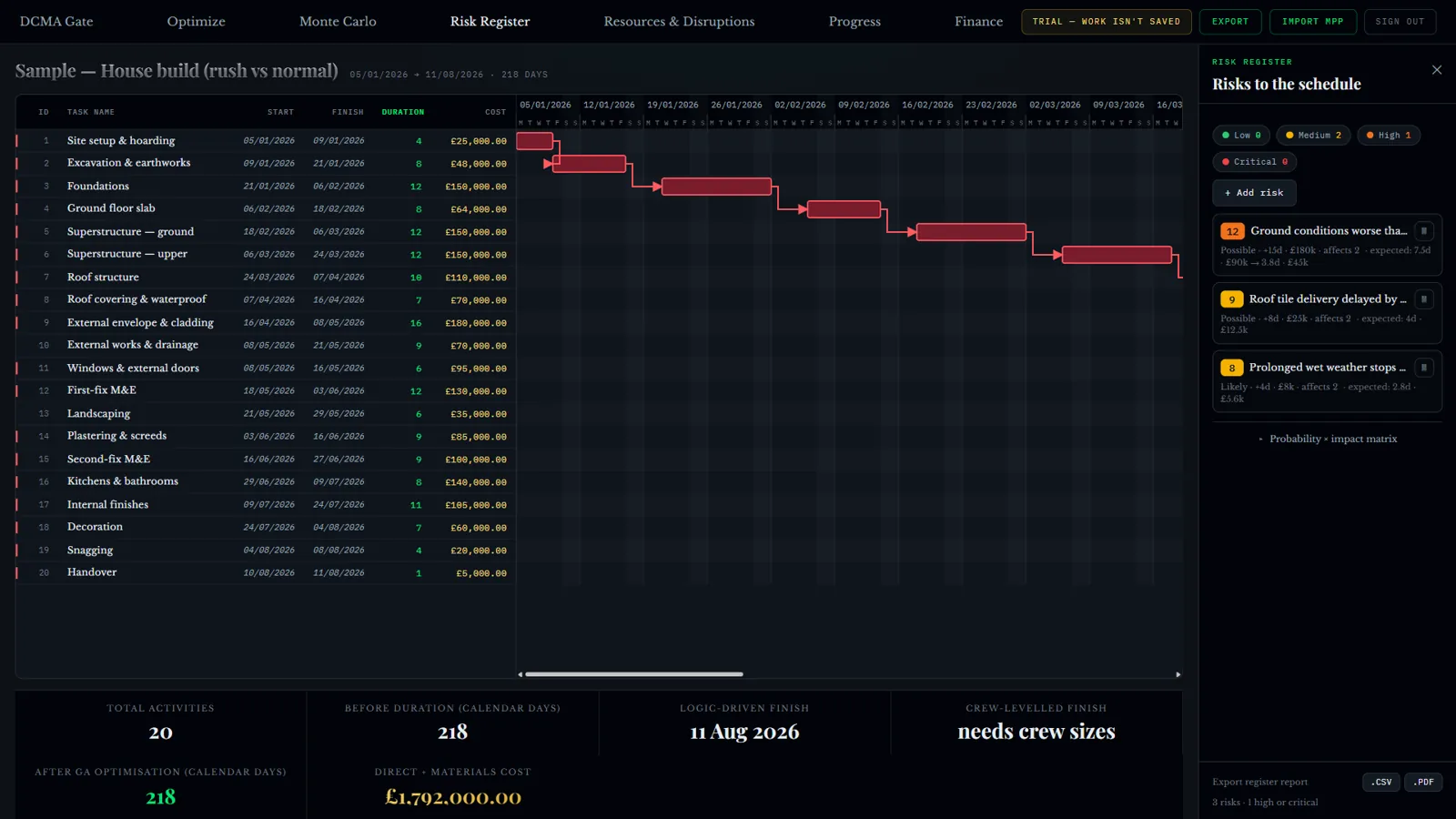Image resolution: width=1456 pixels, height=819 pixels.
Task: Click the Trial work isn't saved badge
Action: (1107, 22)
